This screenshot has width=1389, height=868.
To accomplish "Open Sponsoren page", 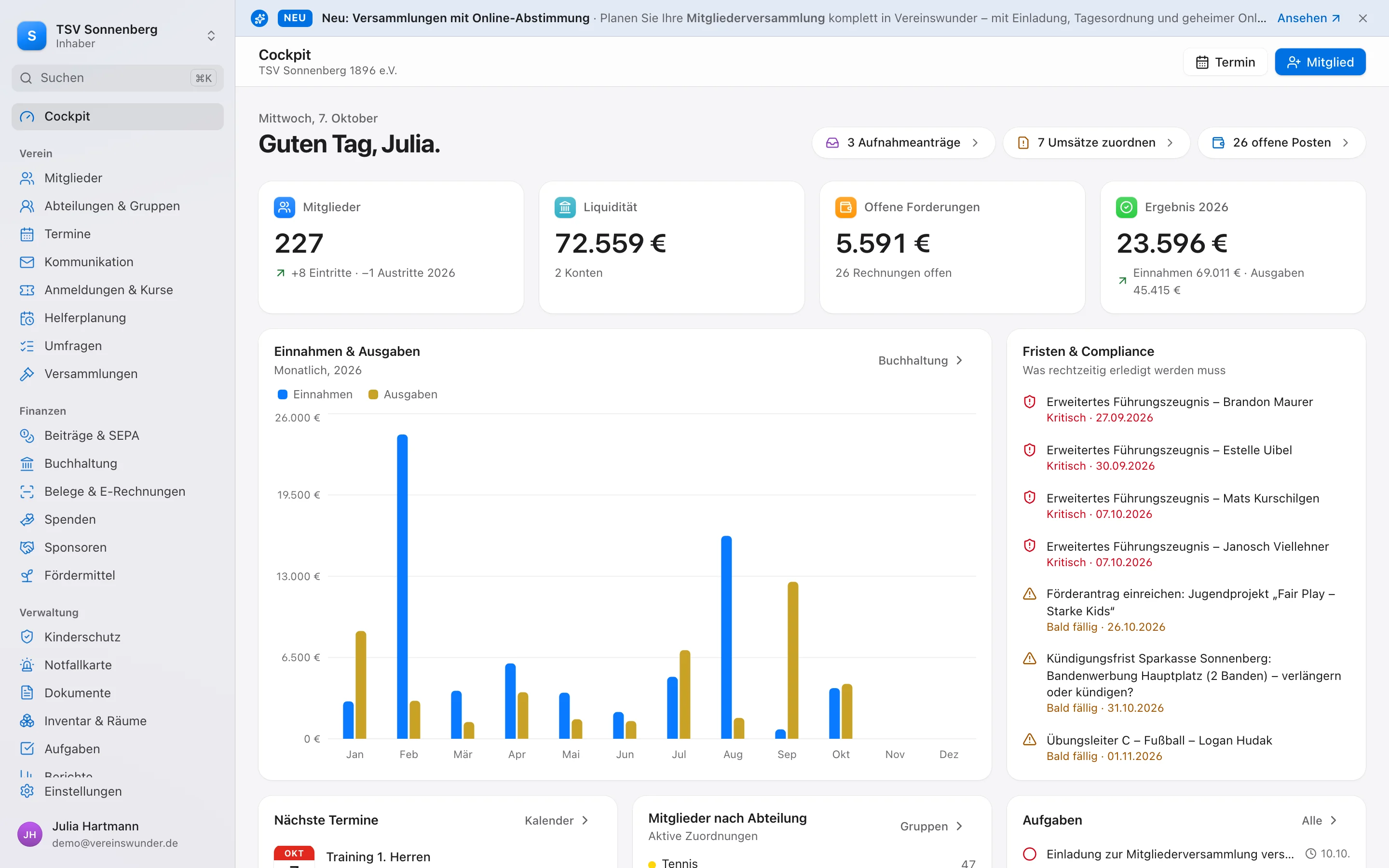I will 117,548.
